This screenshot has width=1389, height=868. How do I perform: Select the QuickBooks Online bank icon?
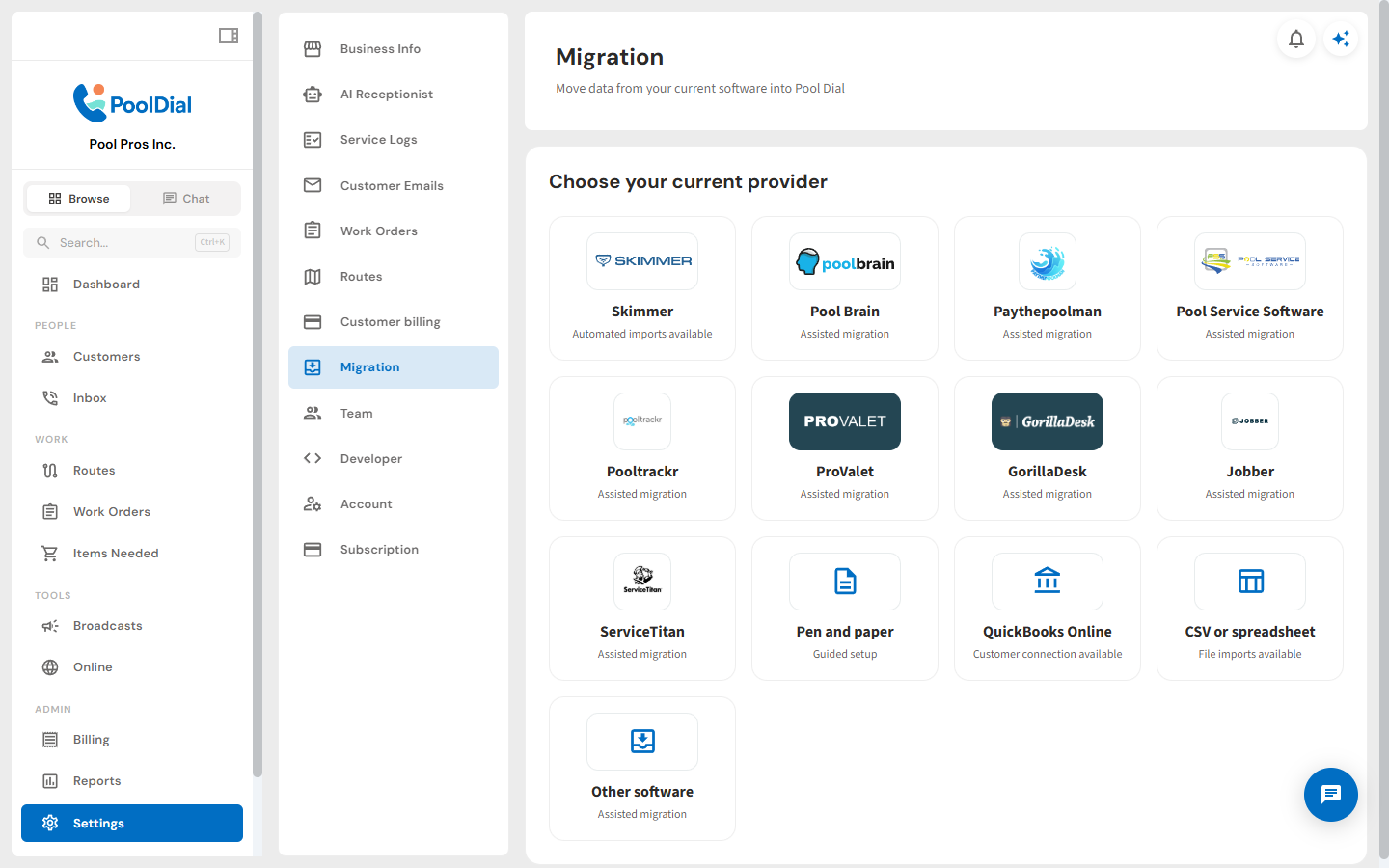click(1048, 582)
